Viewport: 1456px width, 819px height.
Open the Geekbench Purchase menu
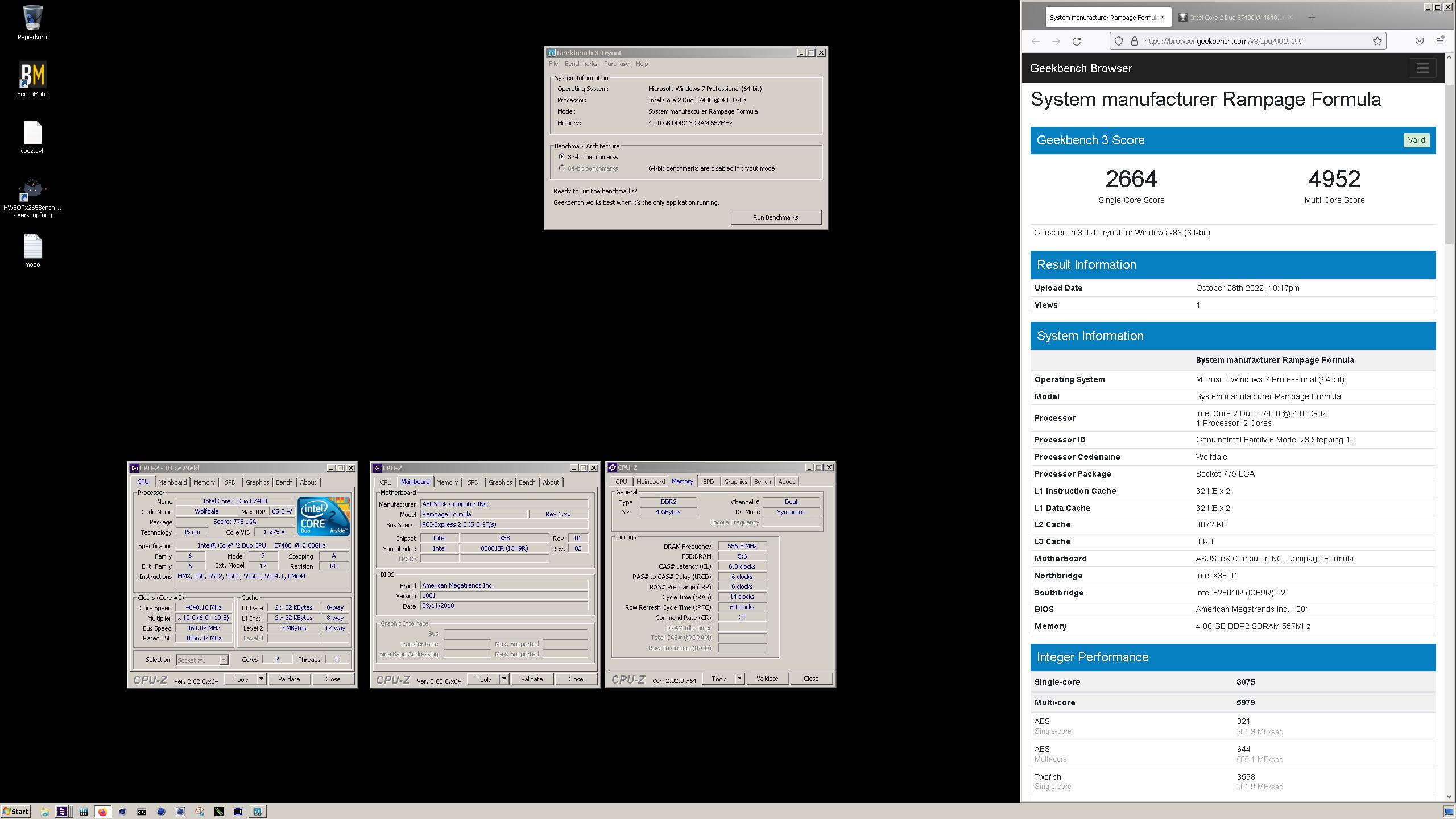pos(616,64)
